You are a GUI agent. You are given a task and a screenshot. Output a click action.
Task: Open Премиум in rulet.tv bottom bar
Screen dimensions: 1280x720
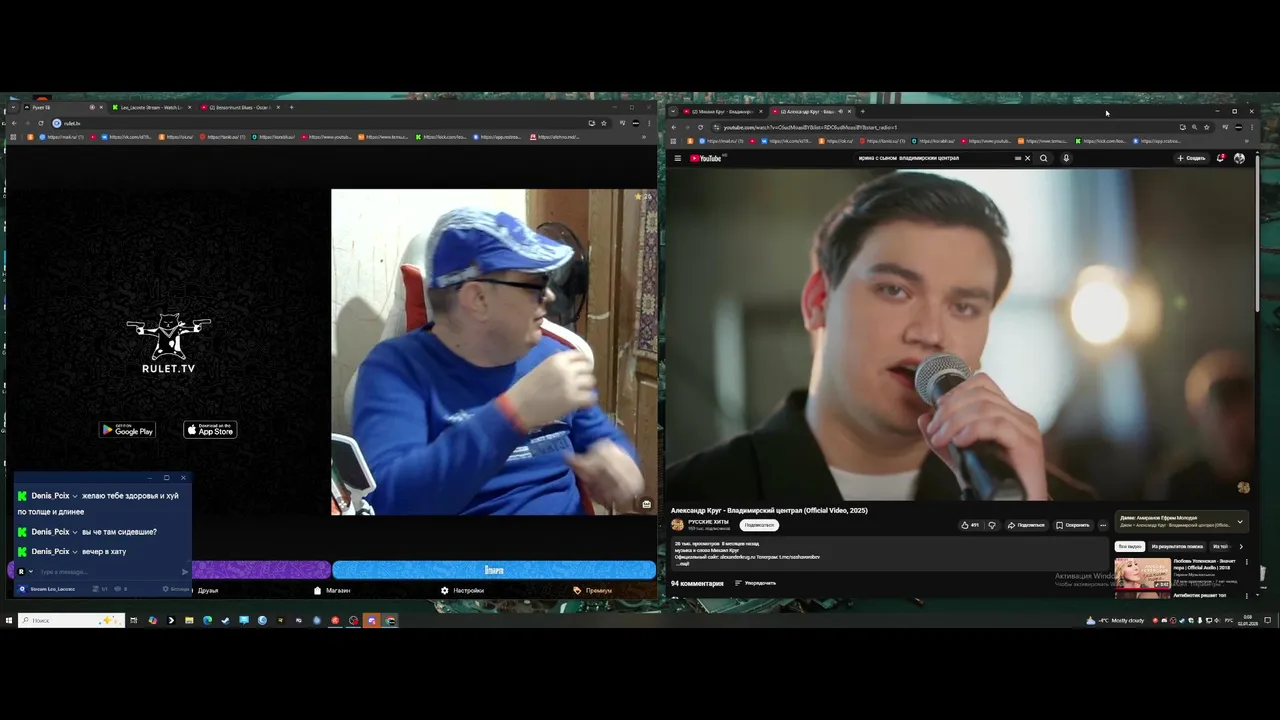(x=592, y=590)
